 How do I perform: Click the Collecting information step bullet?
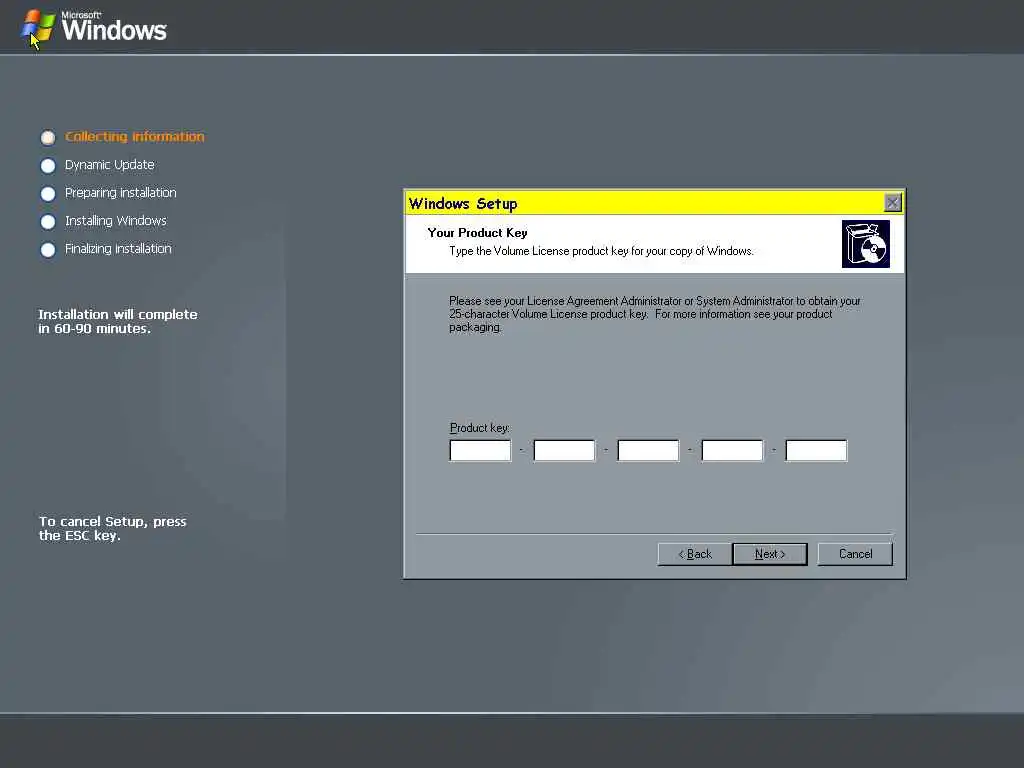coord(48,137)
